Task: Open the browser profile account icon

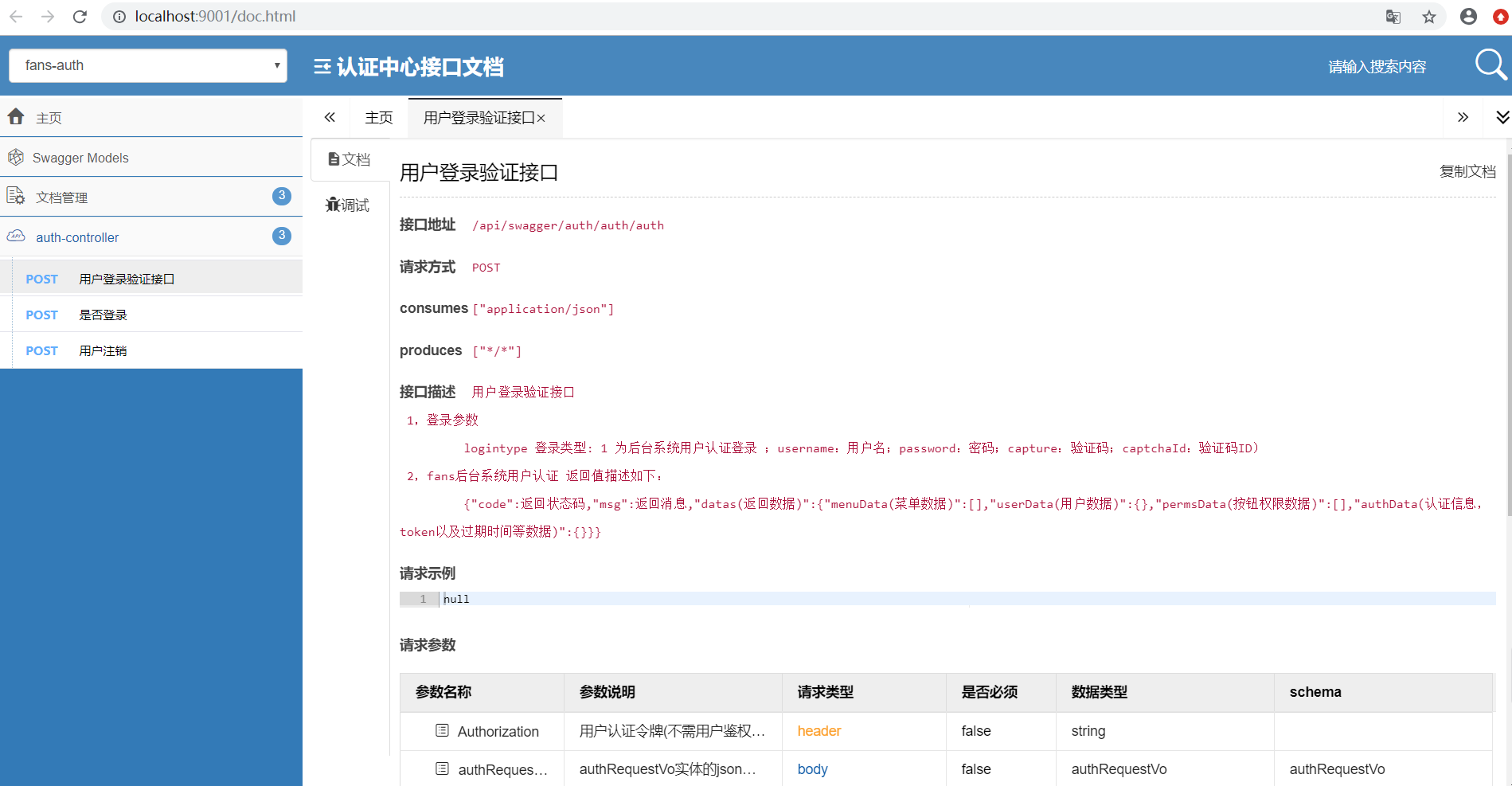Action: click(x=1468, y=17)
